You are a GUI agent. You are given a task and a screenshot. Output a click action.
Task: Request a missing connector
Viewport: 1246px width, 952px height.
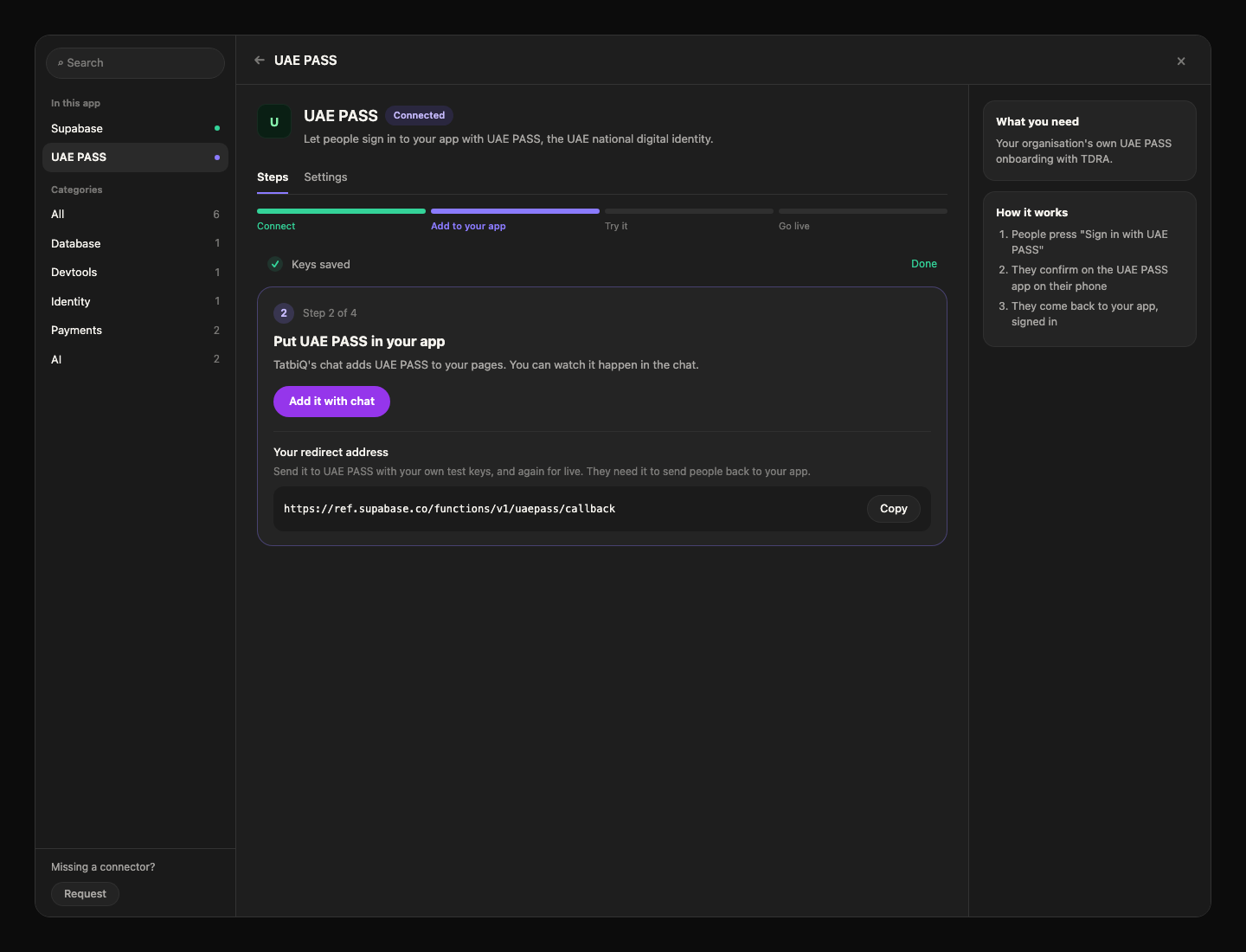tap(85, 894)
